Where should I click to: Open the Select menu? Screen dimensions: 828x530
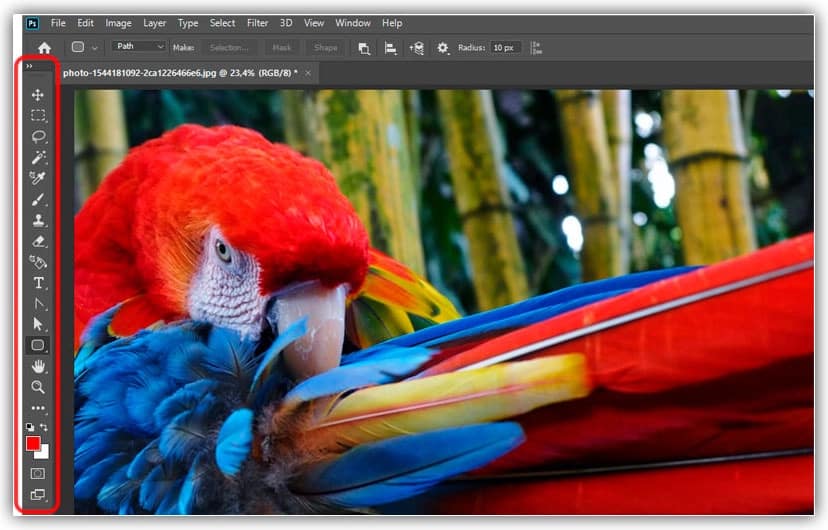pyautogui.click(x=222, y=23)
